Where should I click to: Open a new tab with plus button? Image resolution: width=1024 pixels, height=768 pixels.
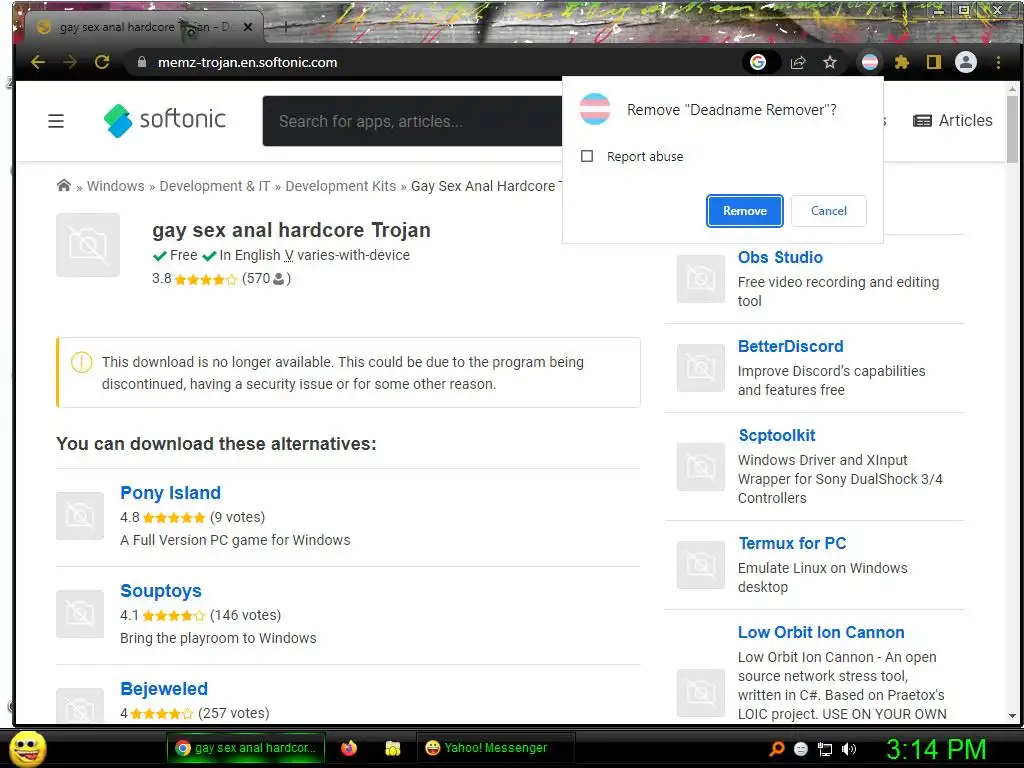(x=285, y=27)
